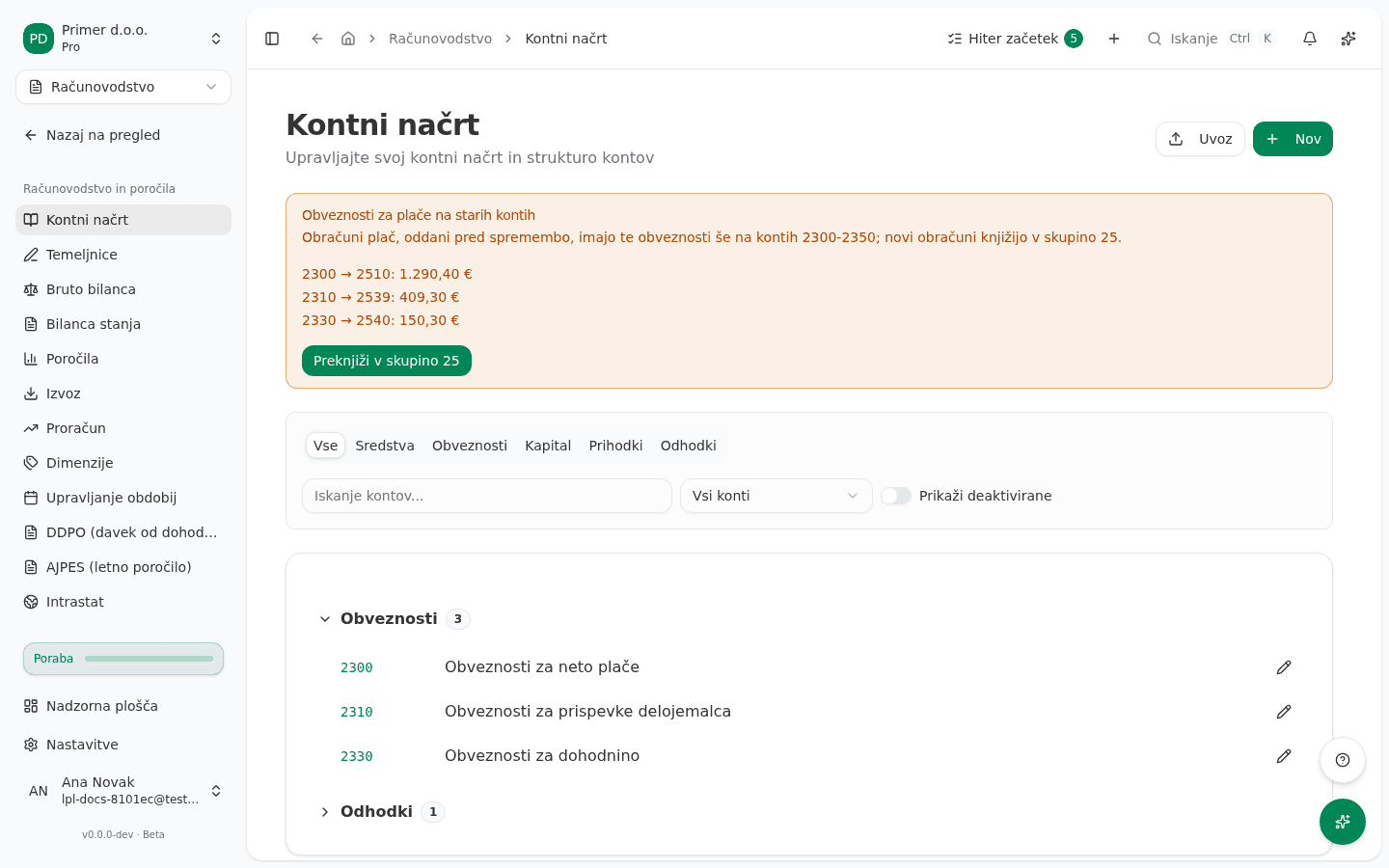Edit account 2330 with pencil icon
The width and height of the screenshot is (1389, 868).
point(1284,756)
